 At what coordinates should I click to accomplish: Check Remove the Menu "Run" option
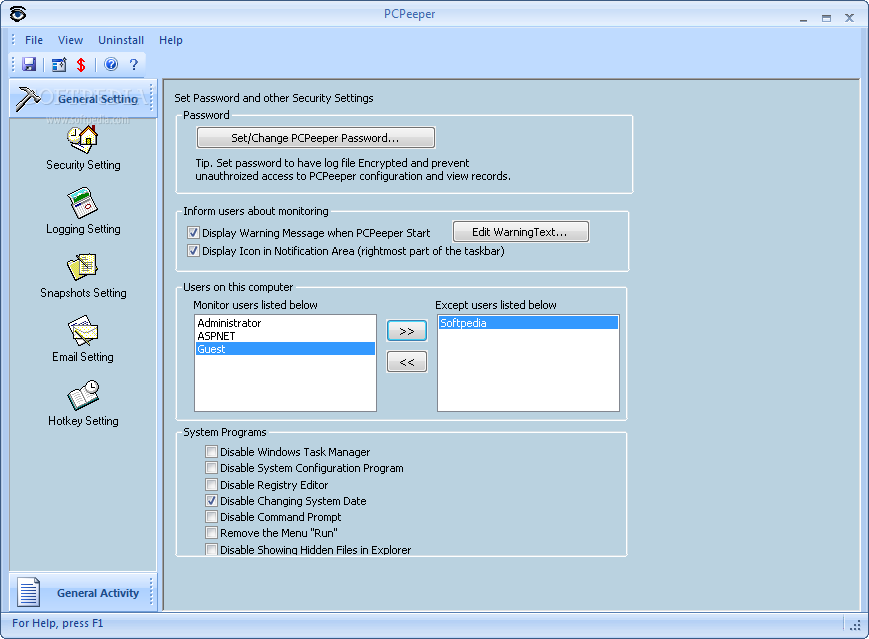(211, 533)
